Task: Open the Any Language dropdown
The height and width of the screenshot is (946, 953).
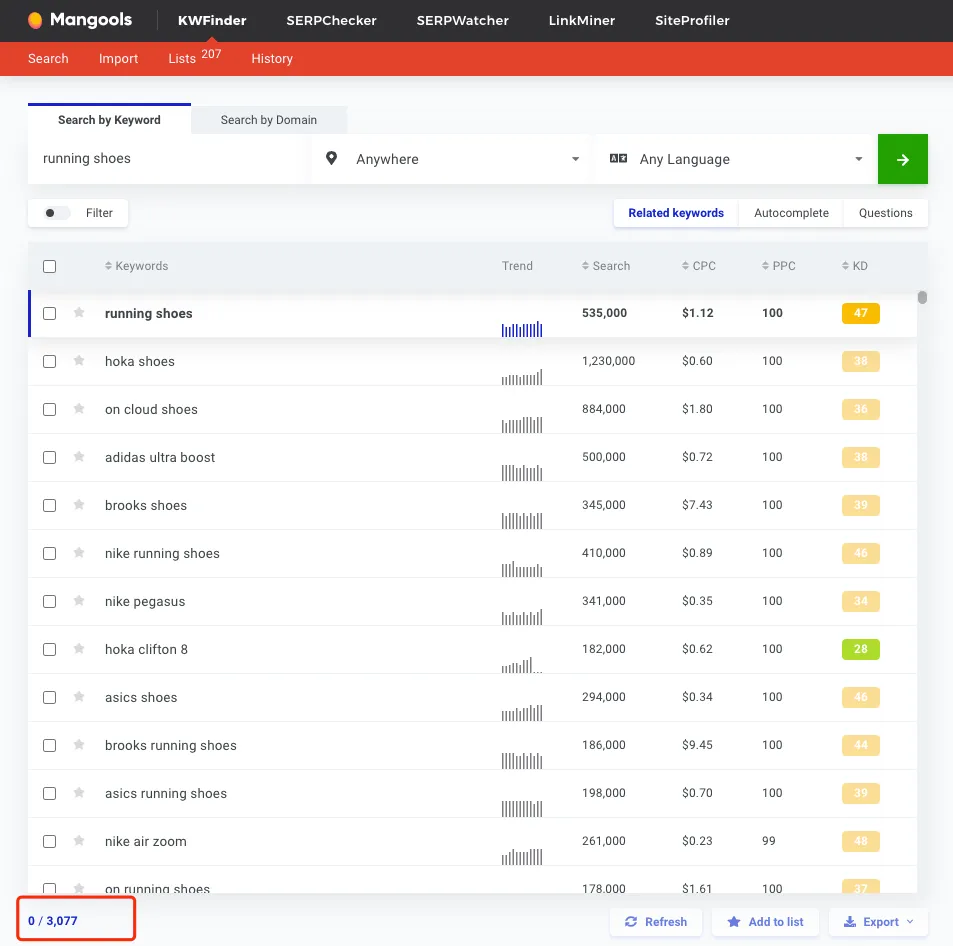Action: (x=736, y=159)
